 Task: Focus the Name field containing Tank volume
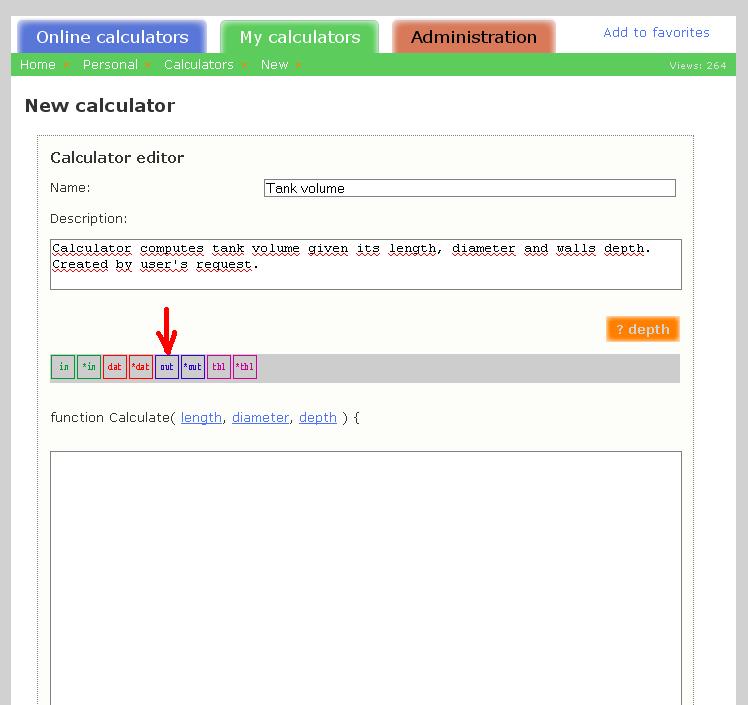[x=470, y=188]
